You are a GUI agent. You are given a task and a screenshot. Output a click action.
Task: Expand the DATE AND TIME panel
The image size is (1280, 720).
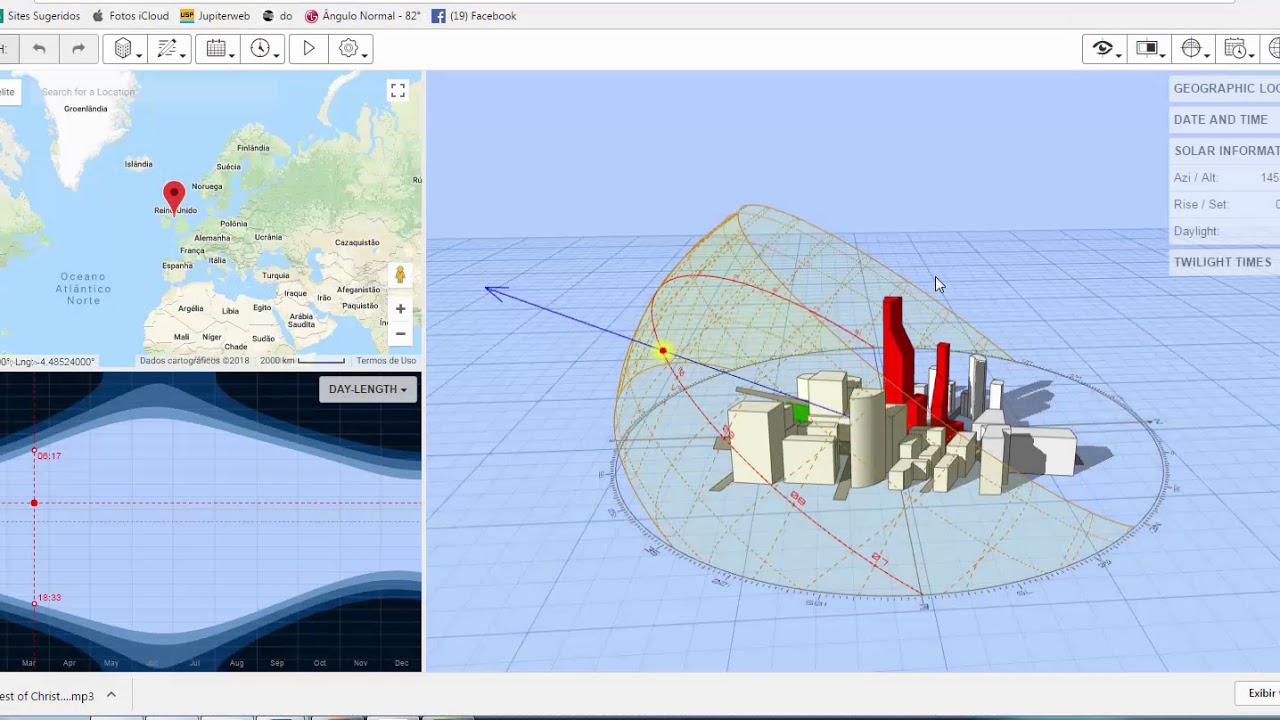point(1225,119)
